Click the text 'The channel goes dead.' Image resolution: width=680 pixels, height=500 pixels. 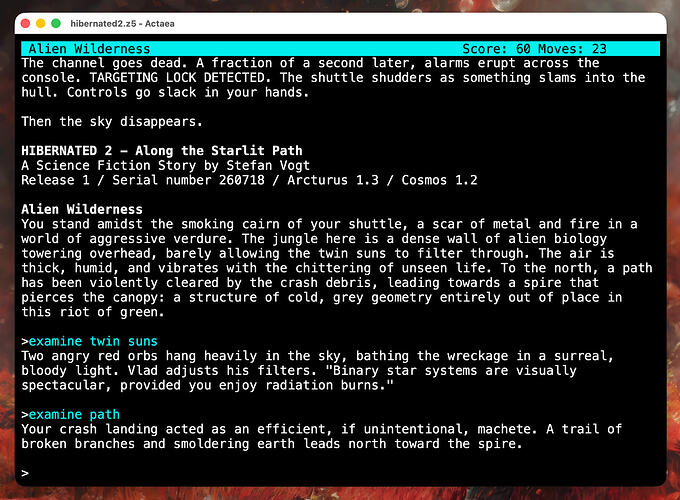[105, 63]
